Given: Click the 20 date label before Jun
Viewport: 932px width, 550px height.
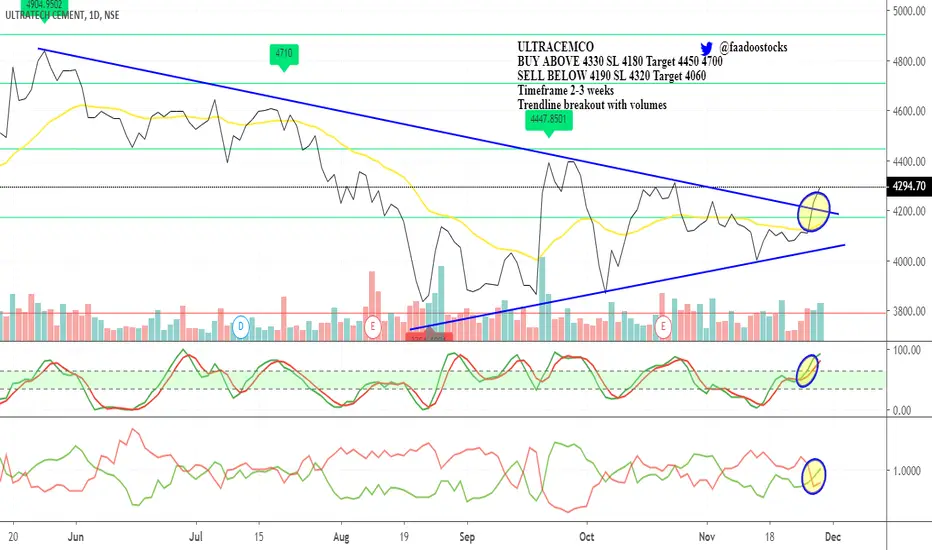Looking at the screenshot, I should click(13, 537).
